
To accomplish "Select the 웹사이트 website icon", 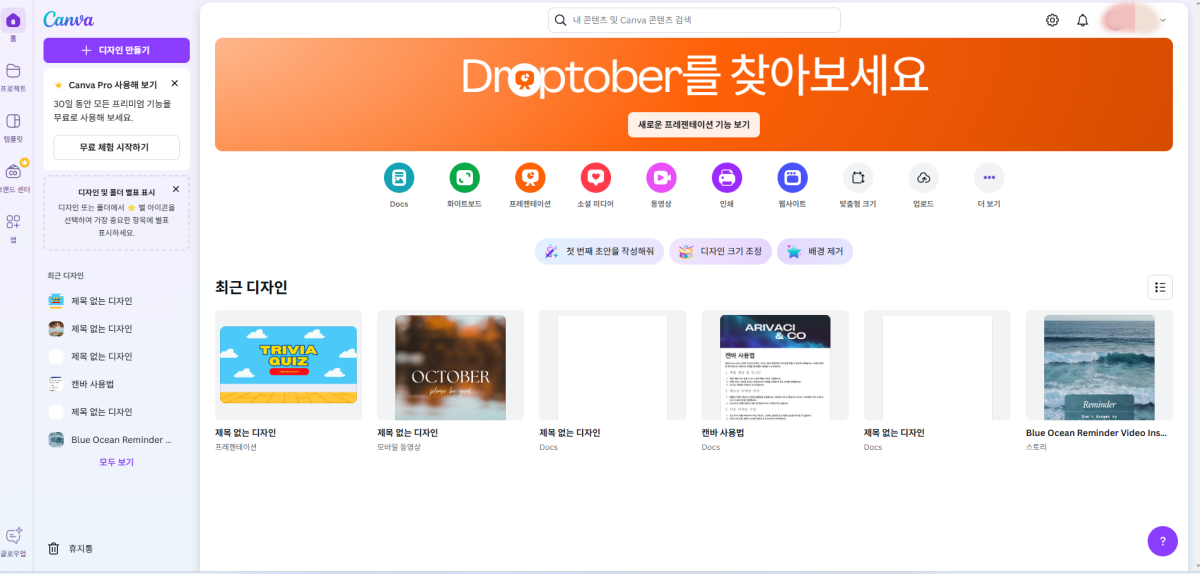I will click(793, 178).
